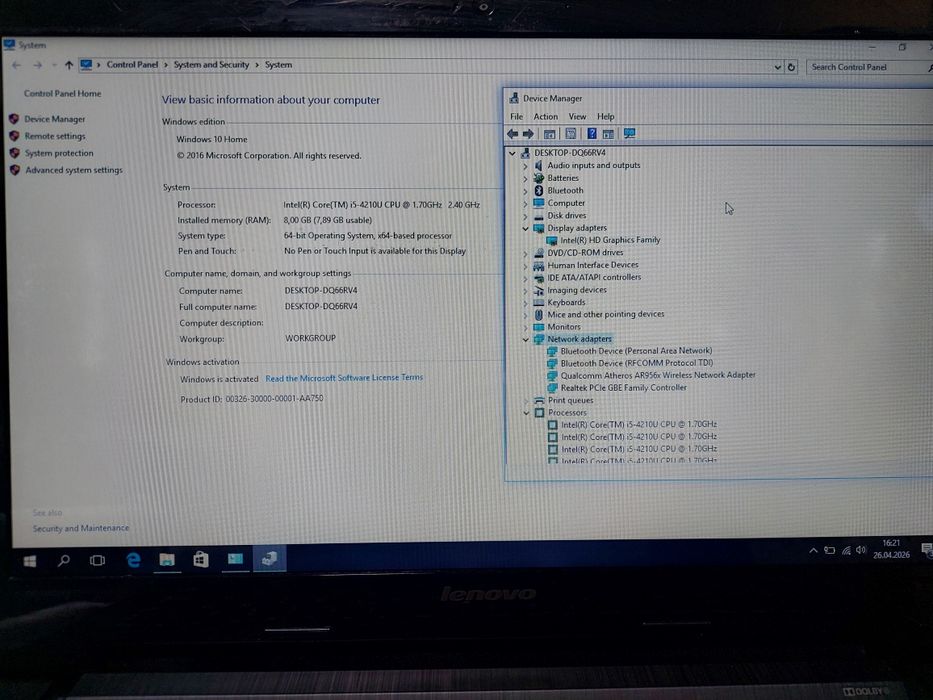
Task: Click the Forward arrow in Device Manager toolbar
Action: [528, 134]
